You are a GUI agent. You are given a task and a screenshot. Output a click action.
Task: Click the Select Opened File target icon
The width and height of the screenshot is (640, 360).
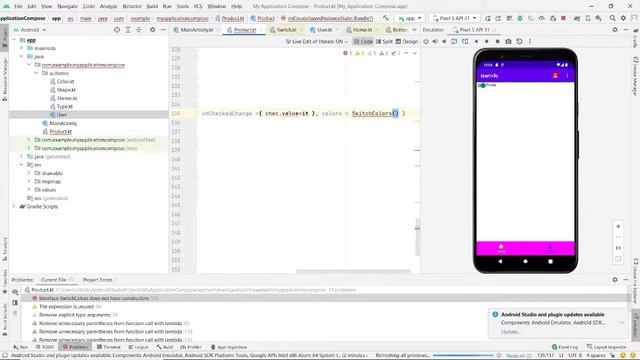(x=117, y=30)
